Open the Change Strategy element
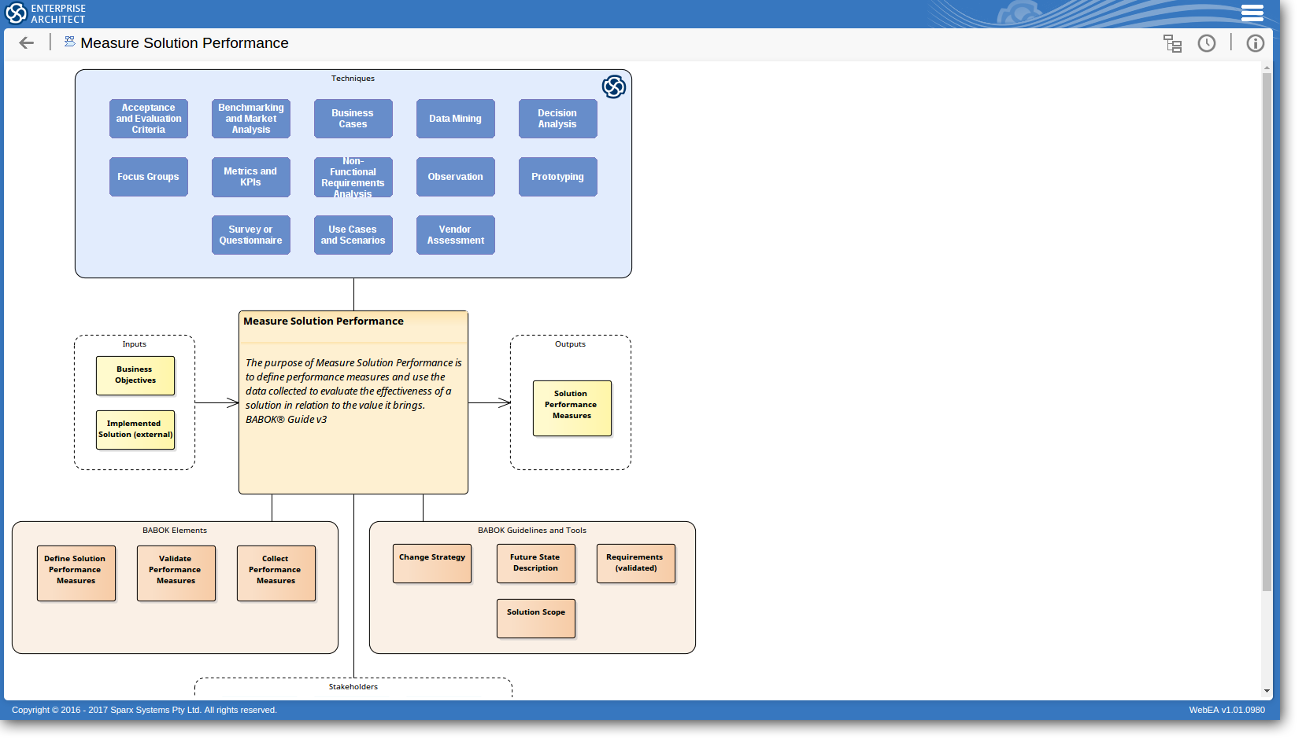The image size is (1310, 750). (432, 563)
